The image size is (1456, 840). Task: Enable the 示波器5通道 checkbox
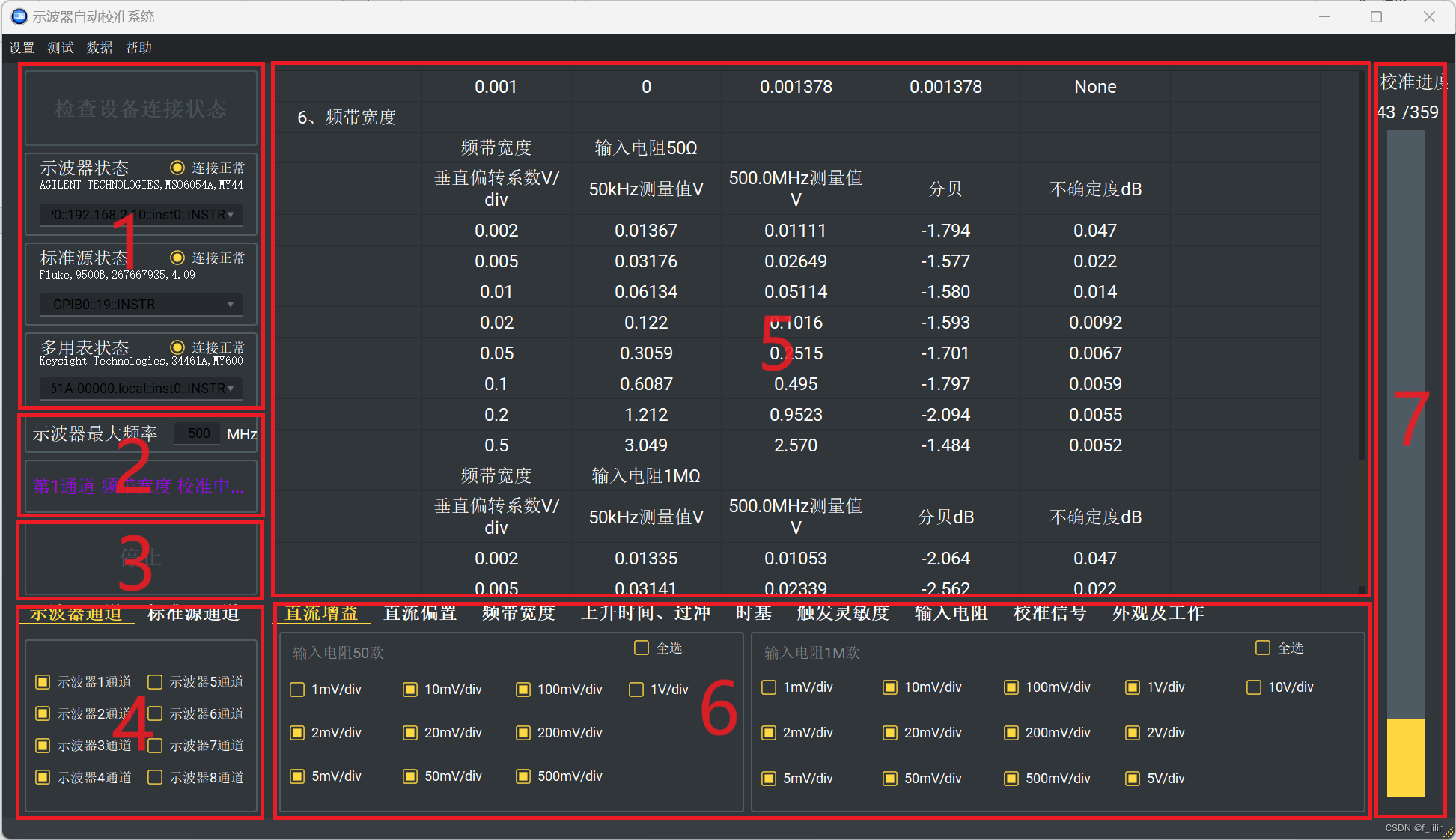155,681
